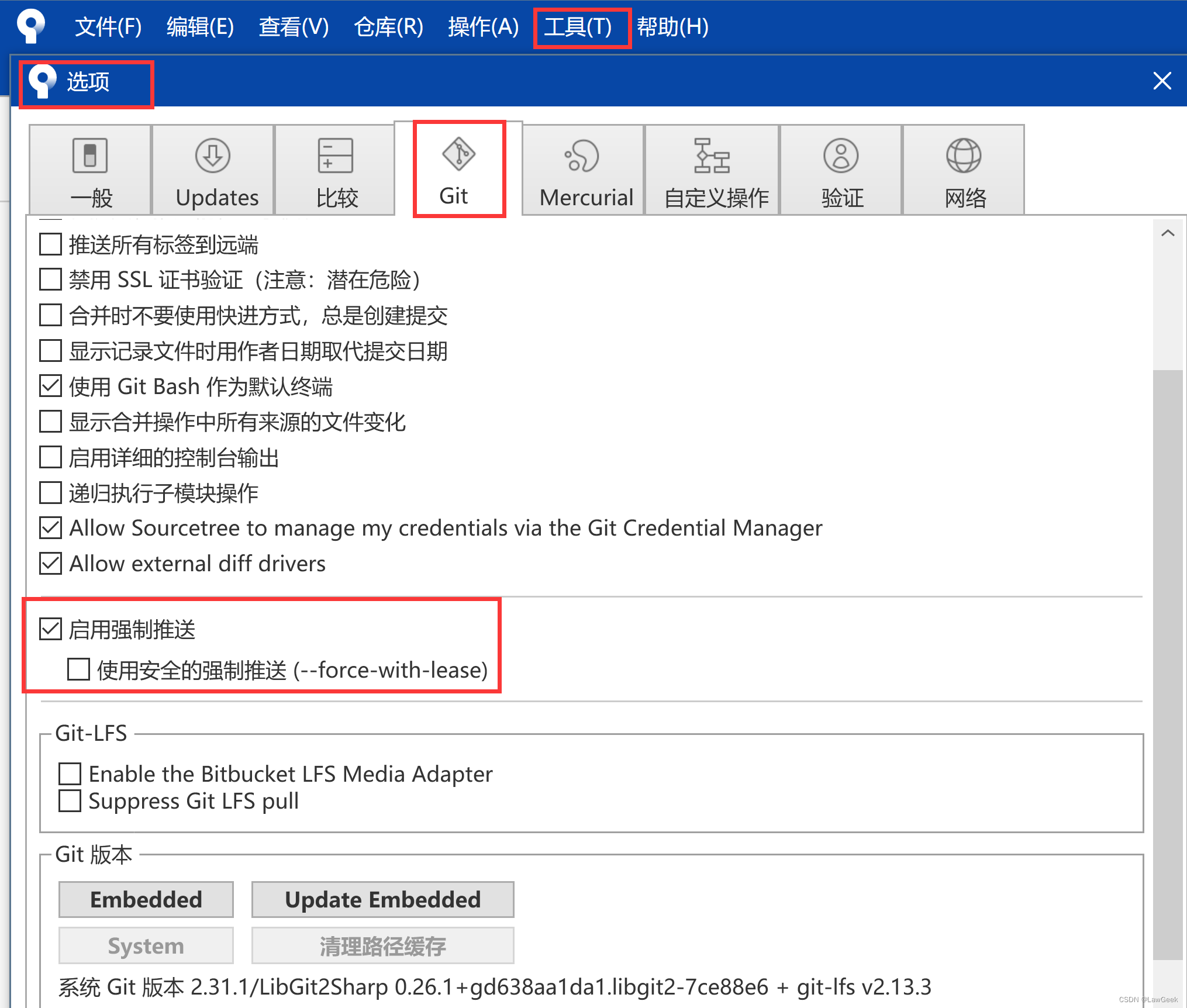Click the Embedded git button
This screenshot has height=1008, width=1187.
pos(146,899)
